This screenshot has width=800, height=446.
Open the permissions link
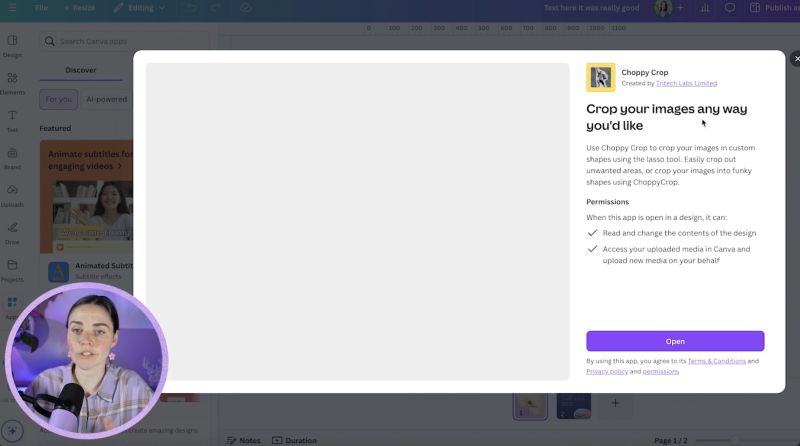pos(660,371)
